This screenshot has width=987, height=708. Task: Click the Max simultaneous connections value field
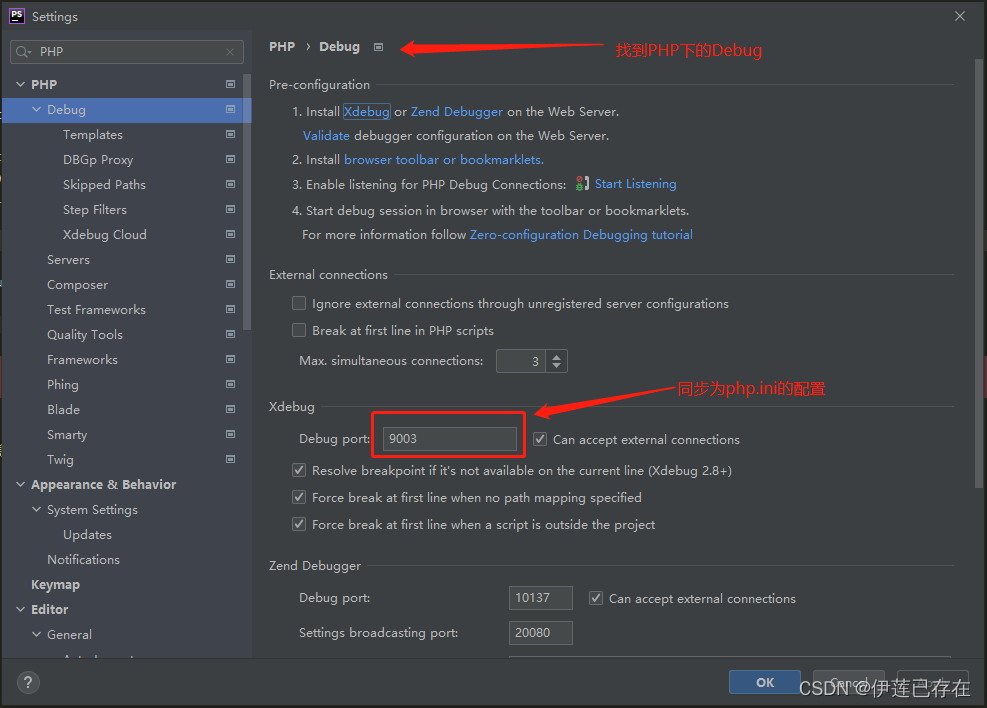521,361
